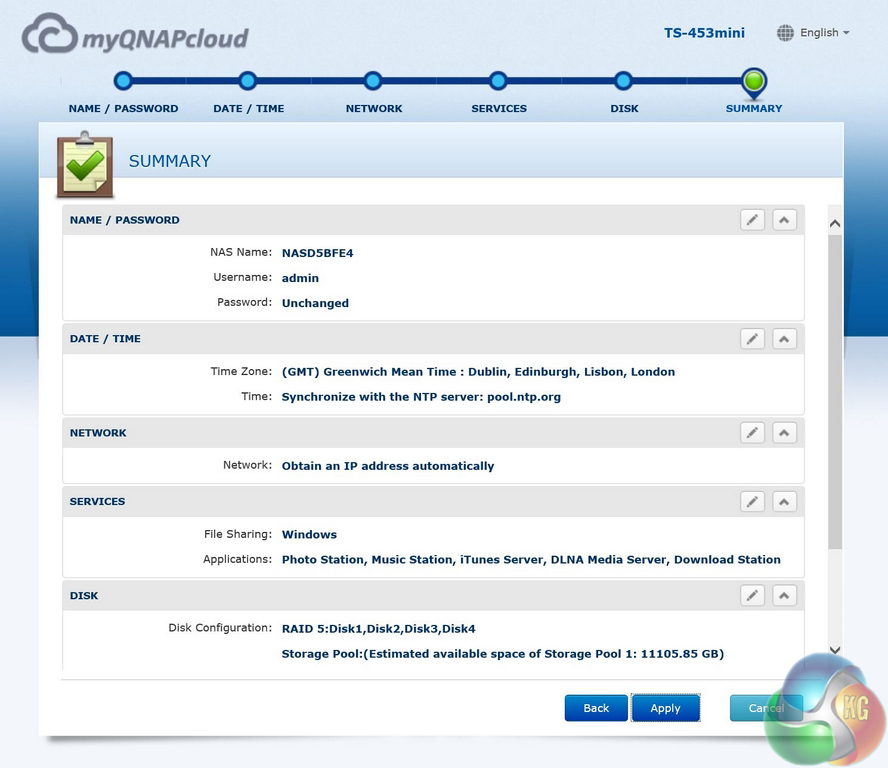The image size is (888, 768).
Task: Click the scrollbar up arrow
Action: pos(835,223)
